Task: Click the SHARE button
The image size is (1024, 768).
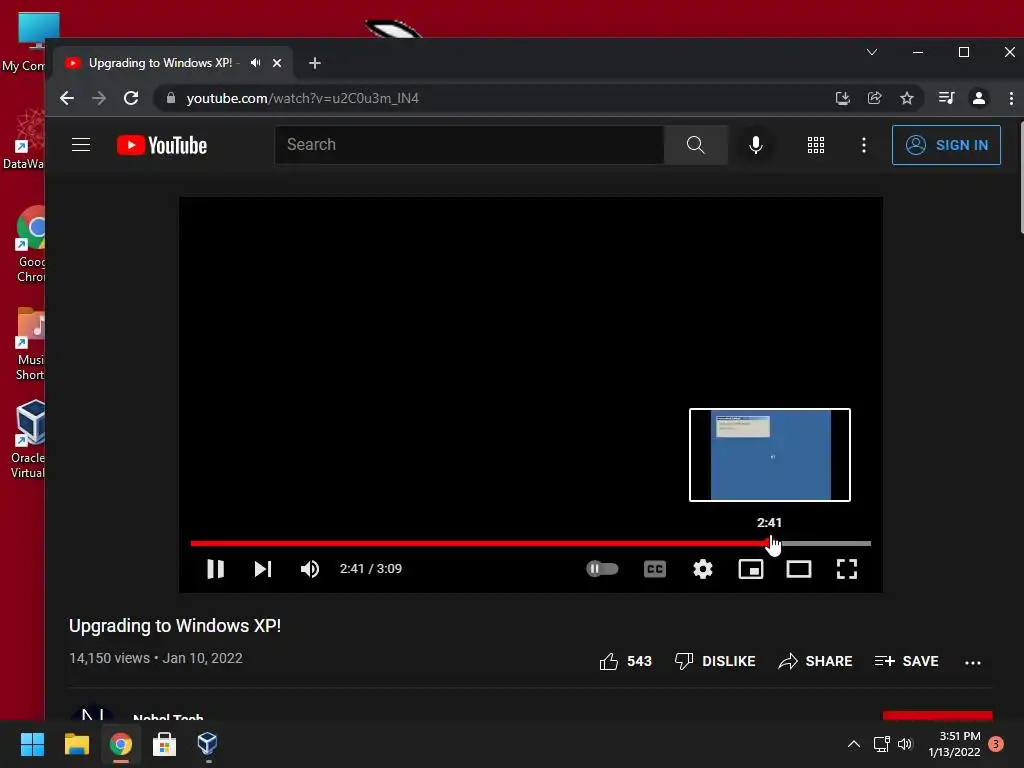Action: [x=815, y=661]
